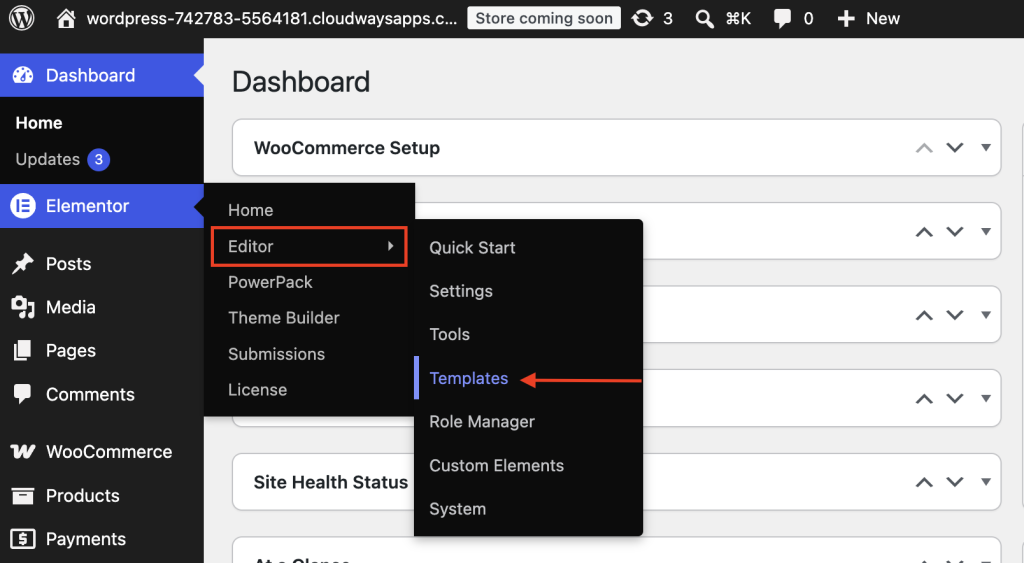Click the Site Health Status title

[330, 482]
